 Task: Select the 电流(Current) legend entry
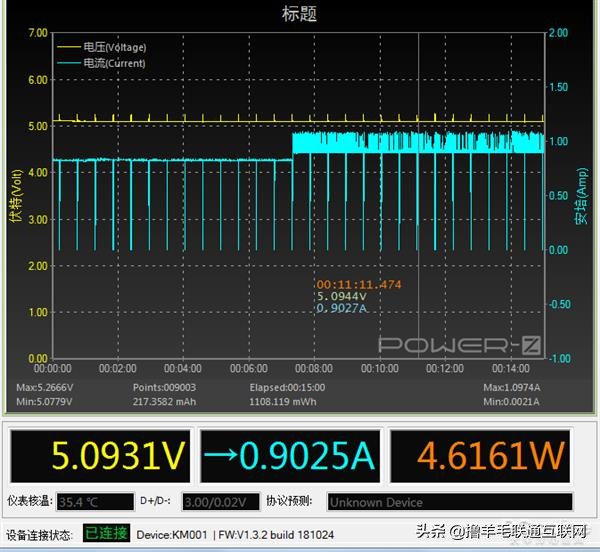coord(114,63)
